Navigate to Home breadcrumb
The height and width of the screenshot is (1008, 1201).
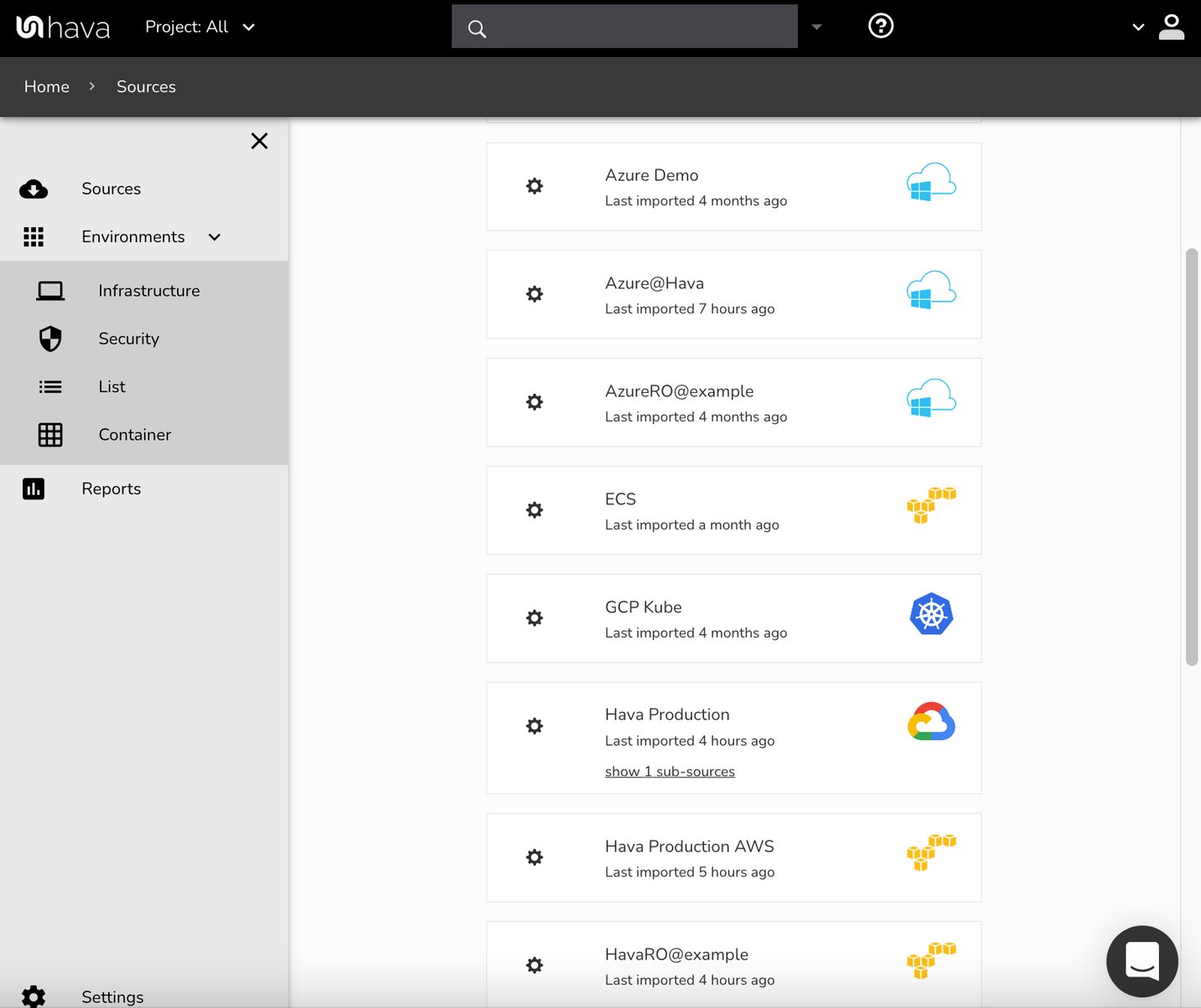point(46,86)
